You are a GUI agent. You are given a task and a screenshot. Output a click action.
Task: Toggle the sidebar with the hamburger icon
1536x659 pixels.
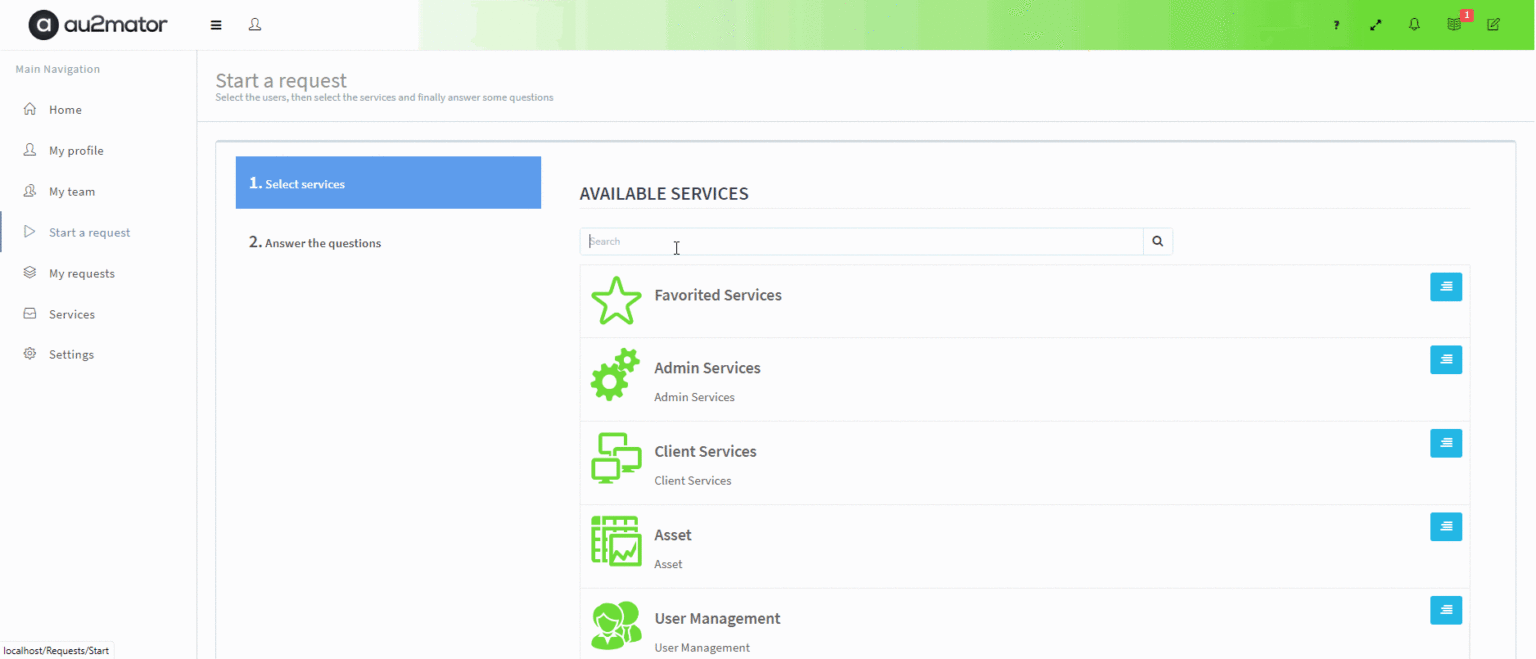tap(215, 24)
